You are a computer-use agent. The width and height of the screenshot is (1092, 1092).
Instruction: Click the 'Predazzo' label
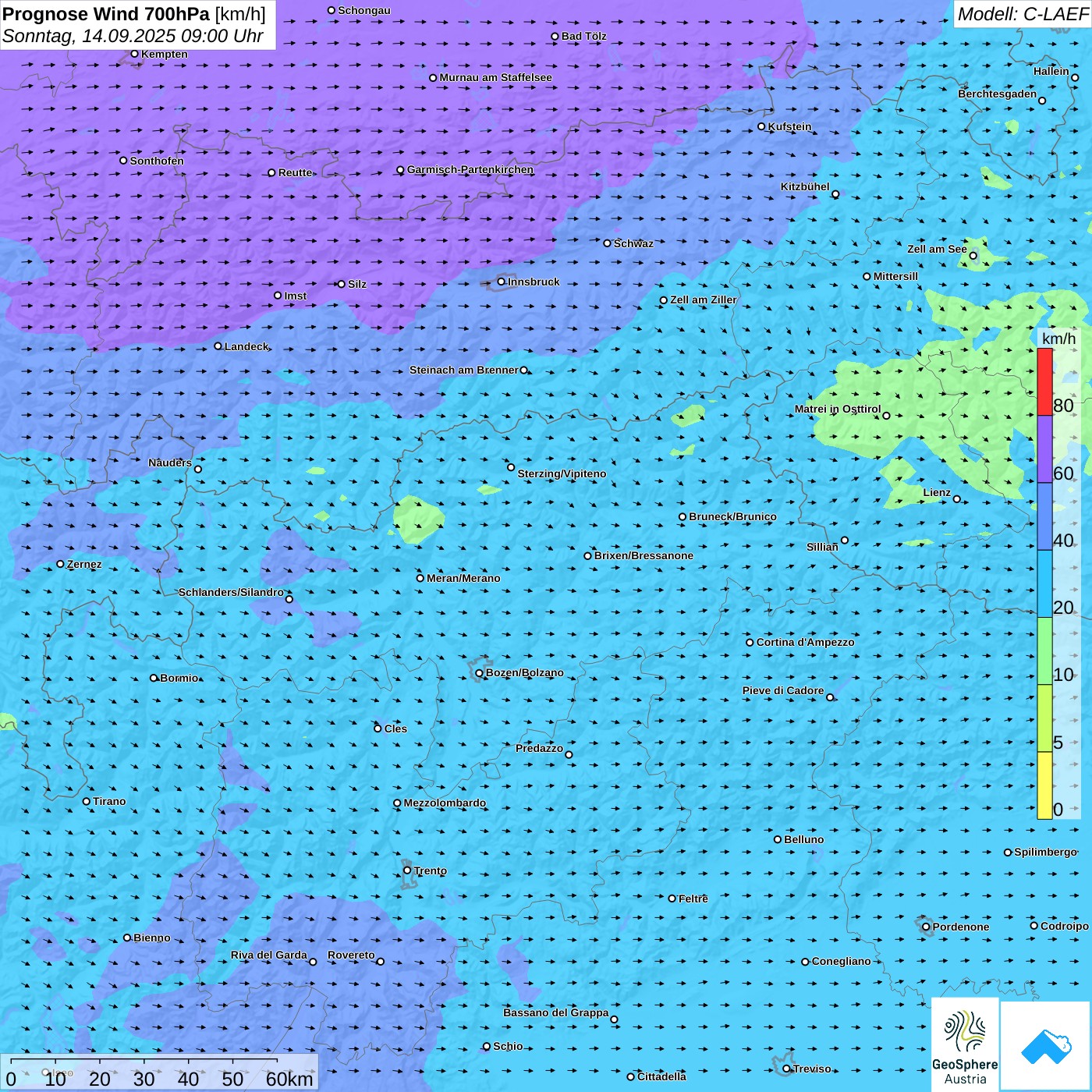point(539,748)
